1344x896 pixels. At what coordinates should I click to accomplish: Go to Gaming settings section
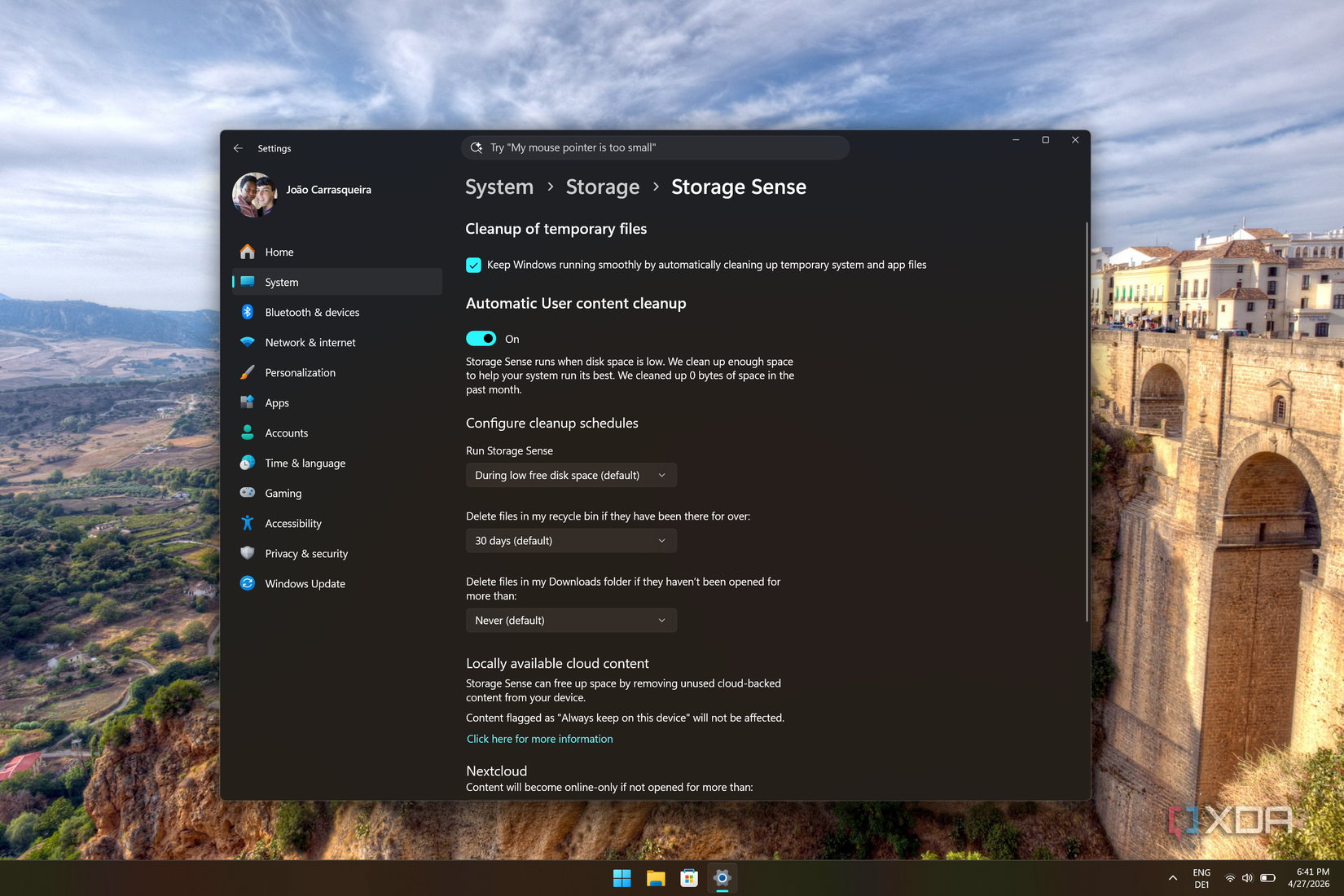tap(283, 493)
